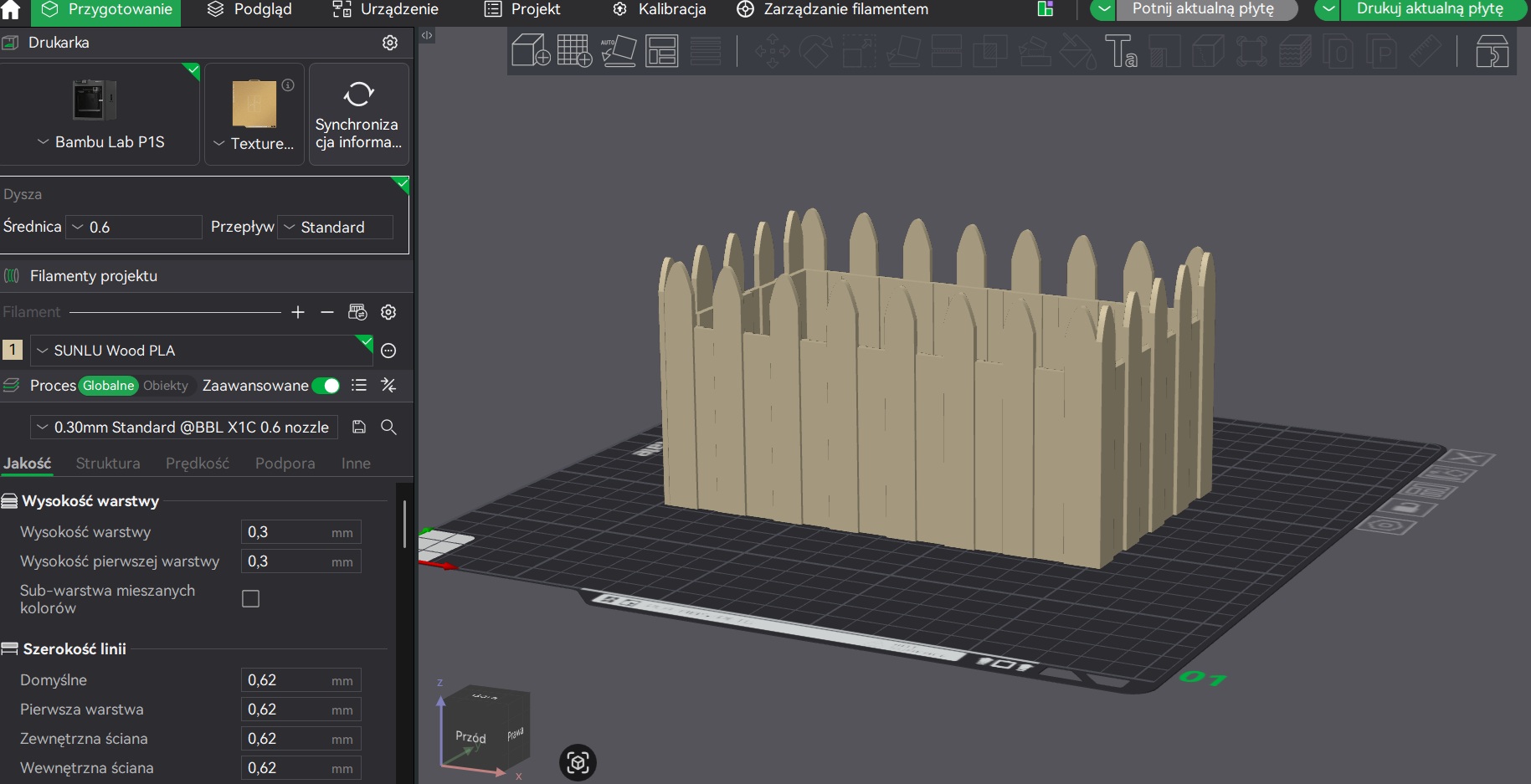Image resolution: width=1531 pixels, height=784 pixels.
Task: Save process preset with disk icon
Action: [x=359, y=427]
